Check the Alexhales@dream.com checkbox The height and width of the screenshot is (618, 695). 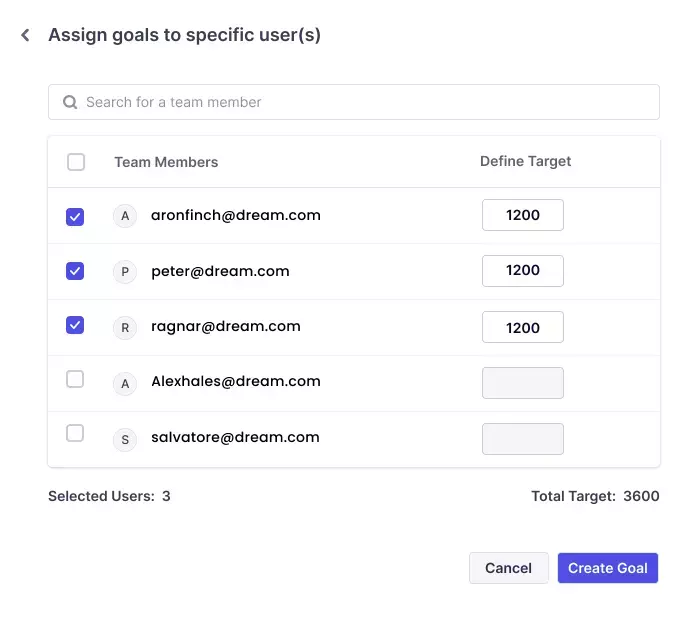(x=75, y=379)
